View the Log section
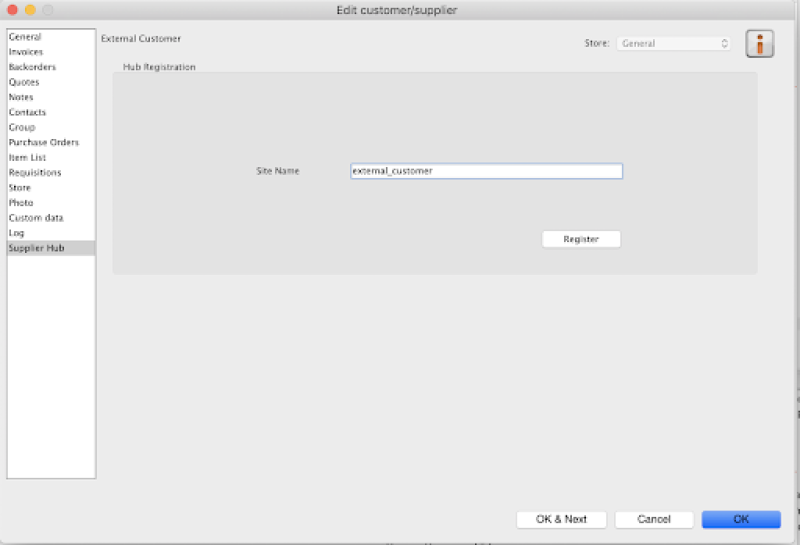This screenshot has height=545, width=800. pos(16,232)
